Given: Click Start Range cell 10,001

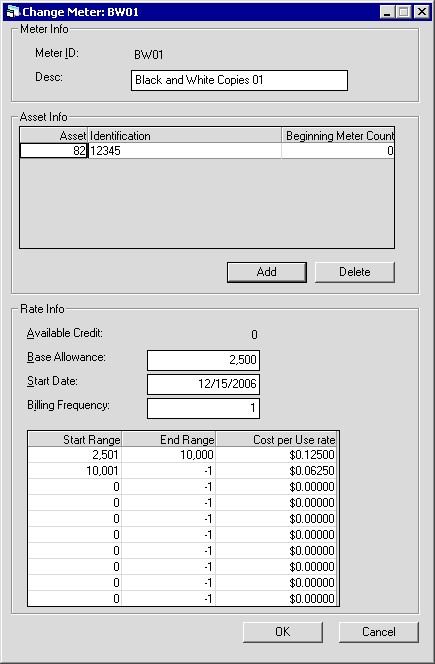Looking at the screenshot, I should (75, 471).
